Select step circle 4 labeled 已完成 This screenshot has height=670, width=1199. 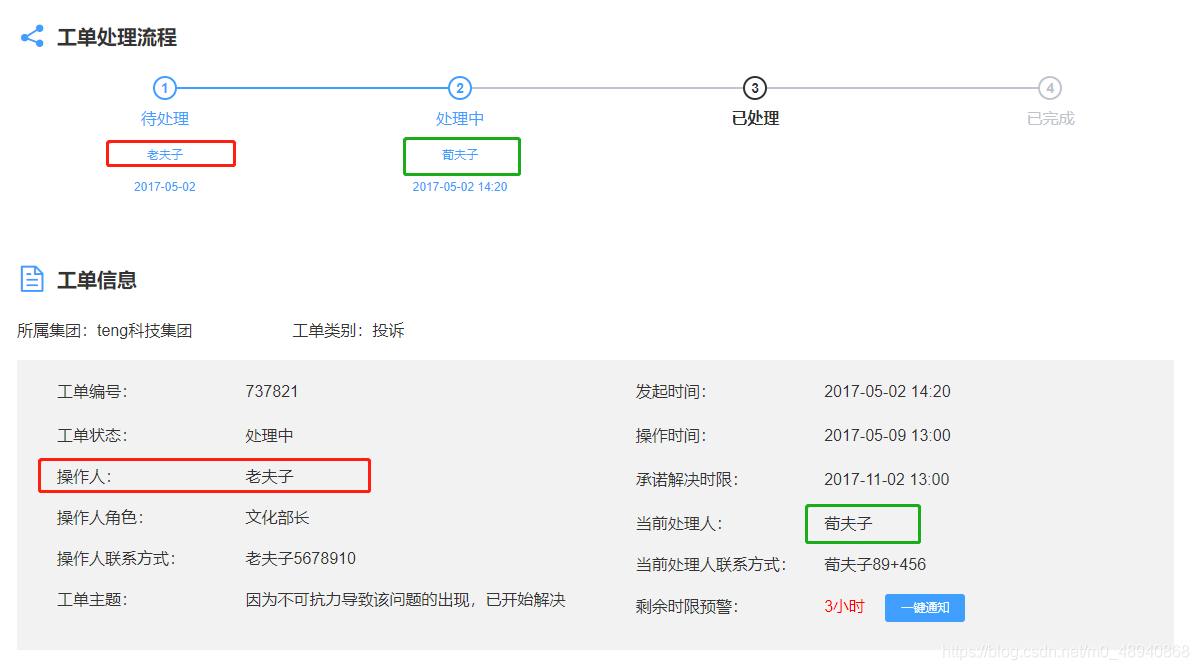1050,88
